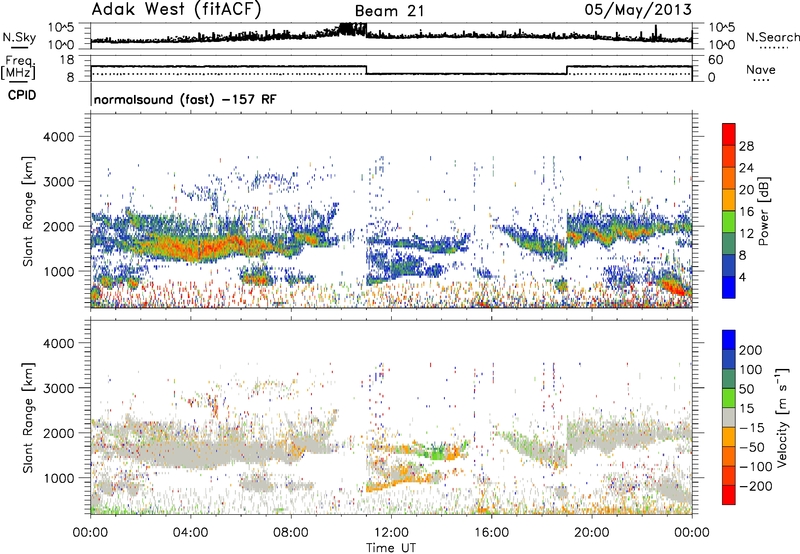Image resolution: width=800 pixels, height=554 pixels.
Task: Click the "08:00" time axis tick
Action: [x=291, y=533]
